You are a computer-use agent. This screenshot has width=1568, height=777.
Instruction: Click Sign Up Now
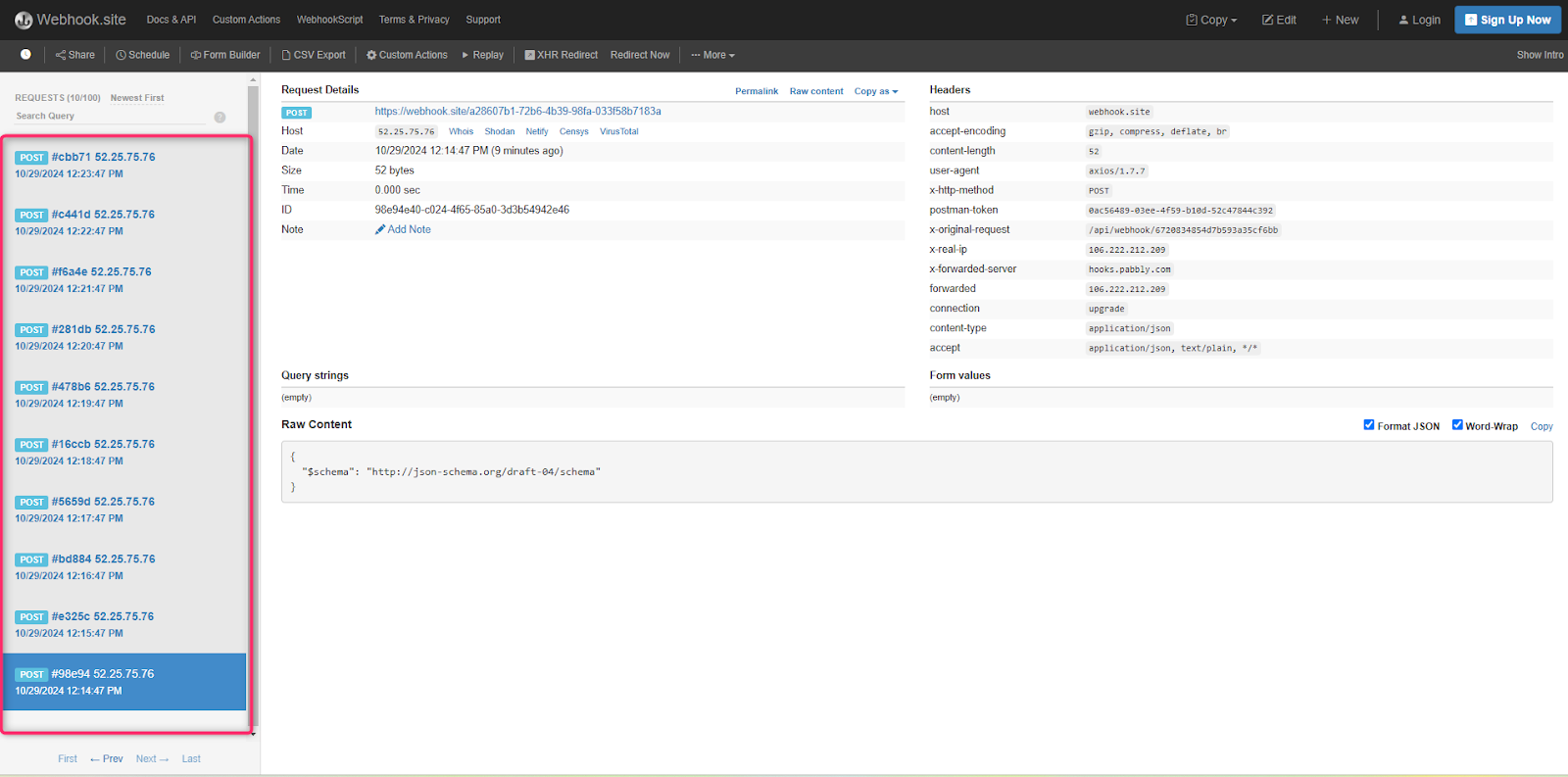(x=1507, y=20)
